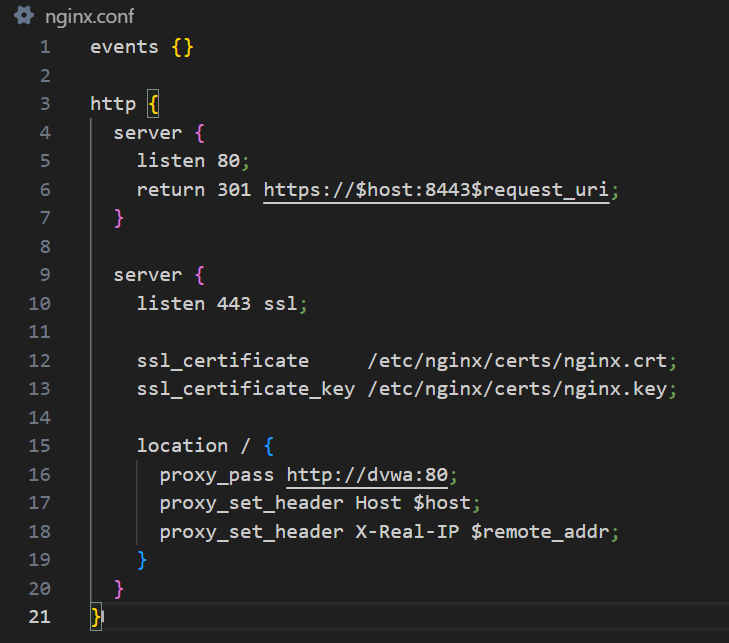729x643 pixels.
Task: Click 'server' on line 9
Action: [147, 275]
